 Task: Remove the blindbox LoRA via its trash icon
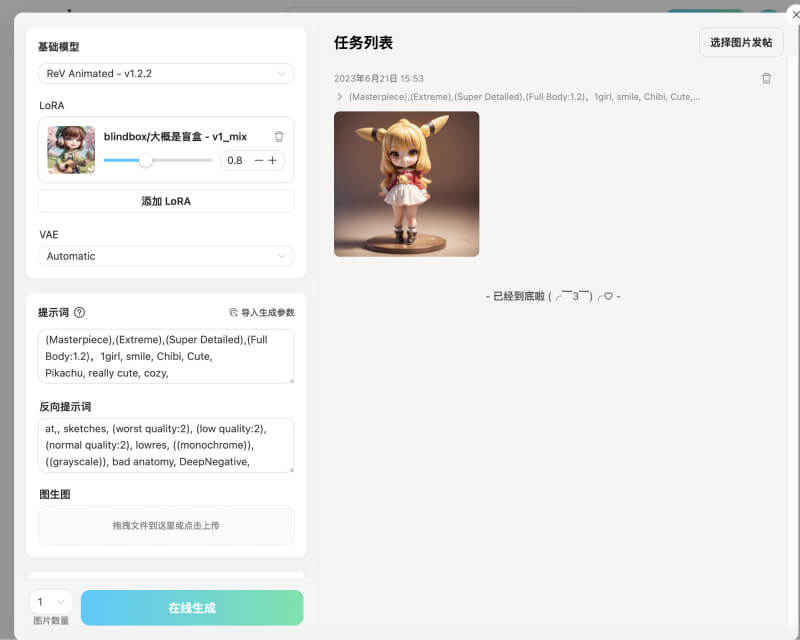(x=281, y=136)
